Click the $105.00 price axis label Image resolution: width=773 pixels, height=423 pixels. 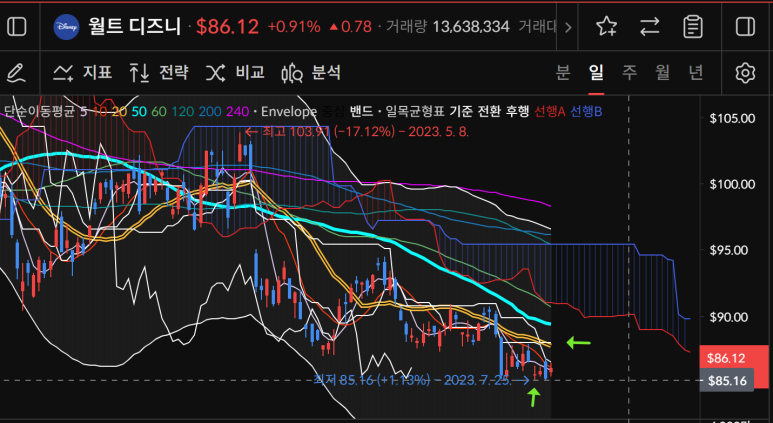point(732,118)
